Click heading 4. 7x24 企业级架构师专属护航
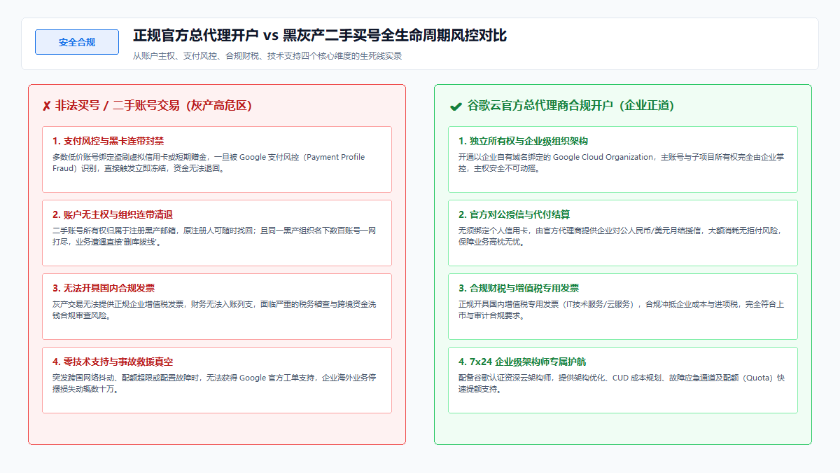The width and height of the screenshot is (840, 473). [522, 362]
